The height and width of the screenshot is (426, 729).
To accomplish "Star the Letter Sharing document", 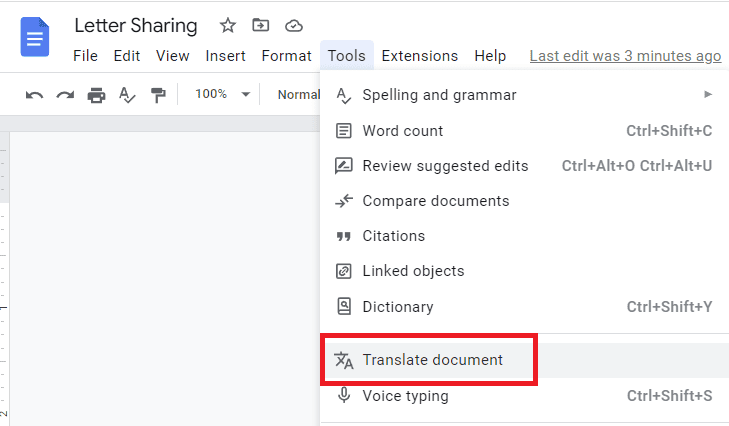I will [228, 25].
